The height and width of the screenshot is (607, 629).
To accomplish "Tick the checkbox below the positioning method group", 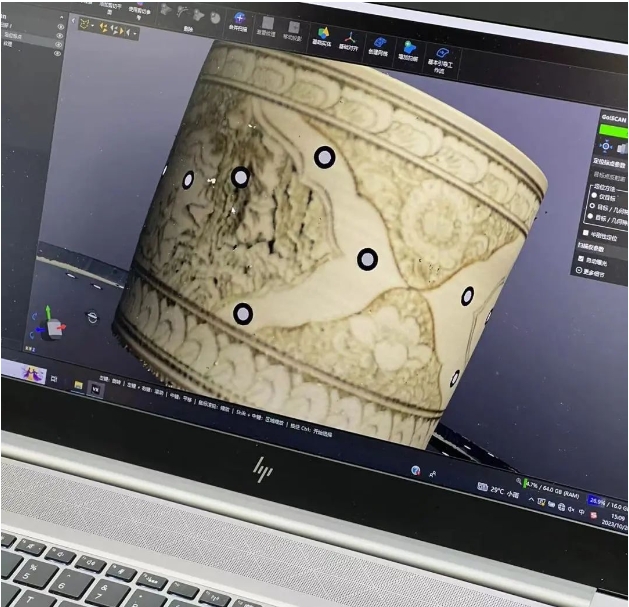I will point(585,233).
